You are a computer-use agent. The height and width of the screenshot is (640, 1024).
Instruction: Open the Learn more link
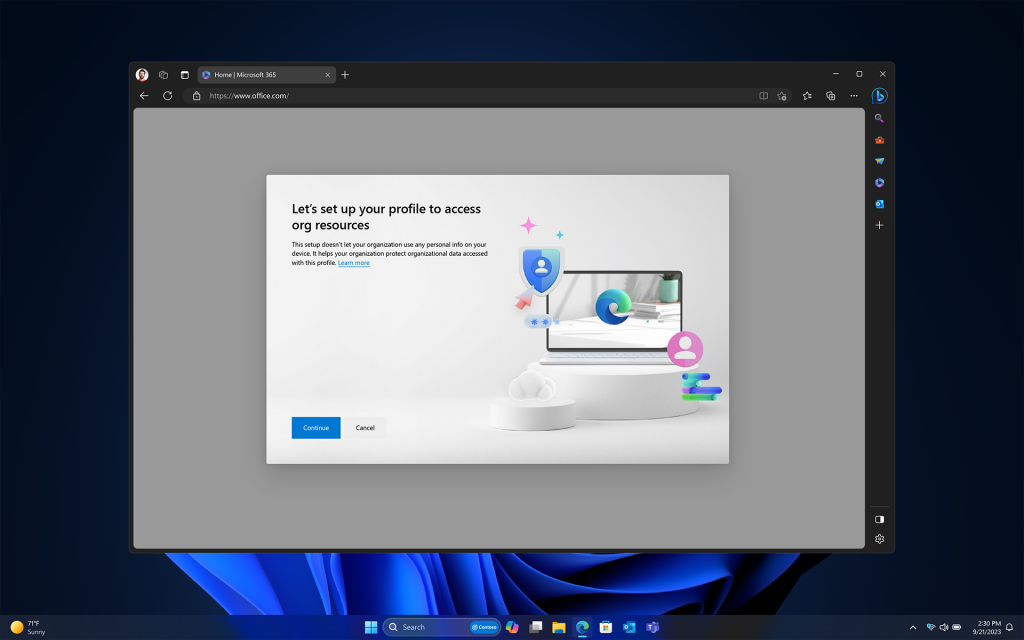tap(353, 262)
